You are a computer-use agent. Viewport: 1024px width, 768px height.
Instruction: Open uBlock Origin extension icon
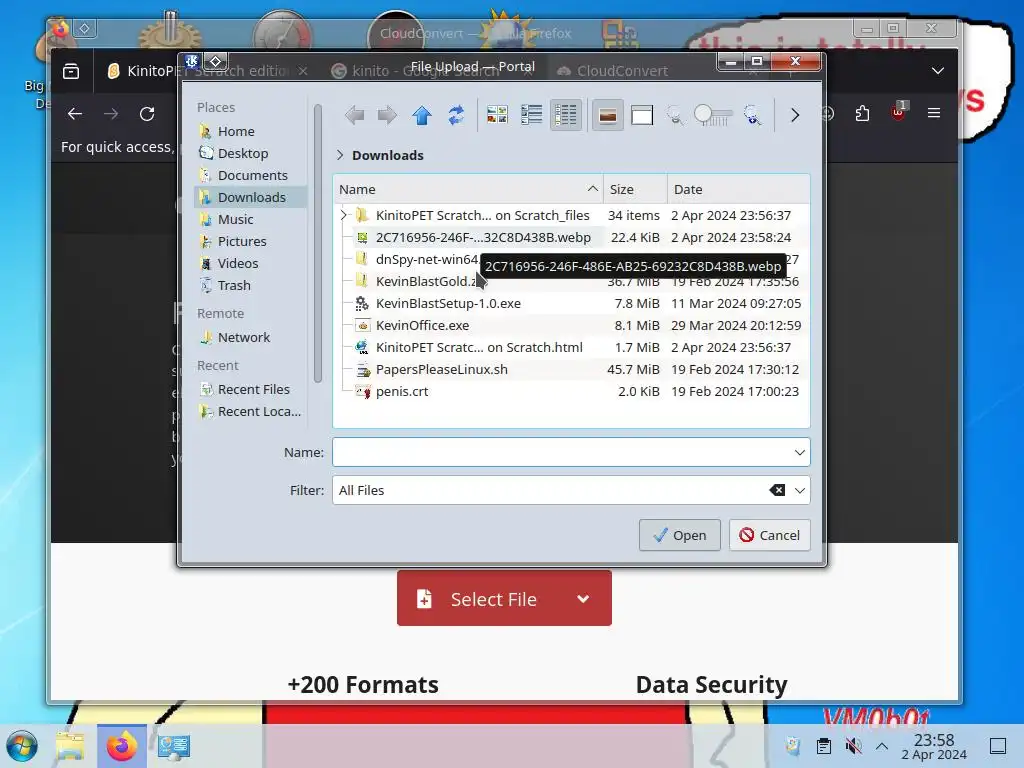click(899, 112)
